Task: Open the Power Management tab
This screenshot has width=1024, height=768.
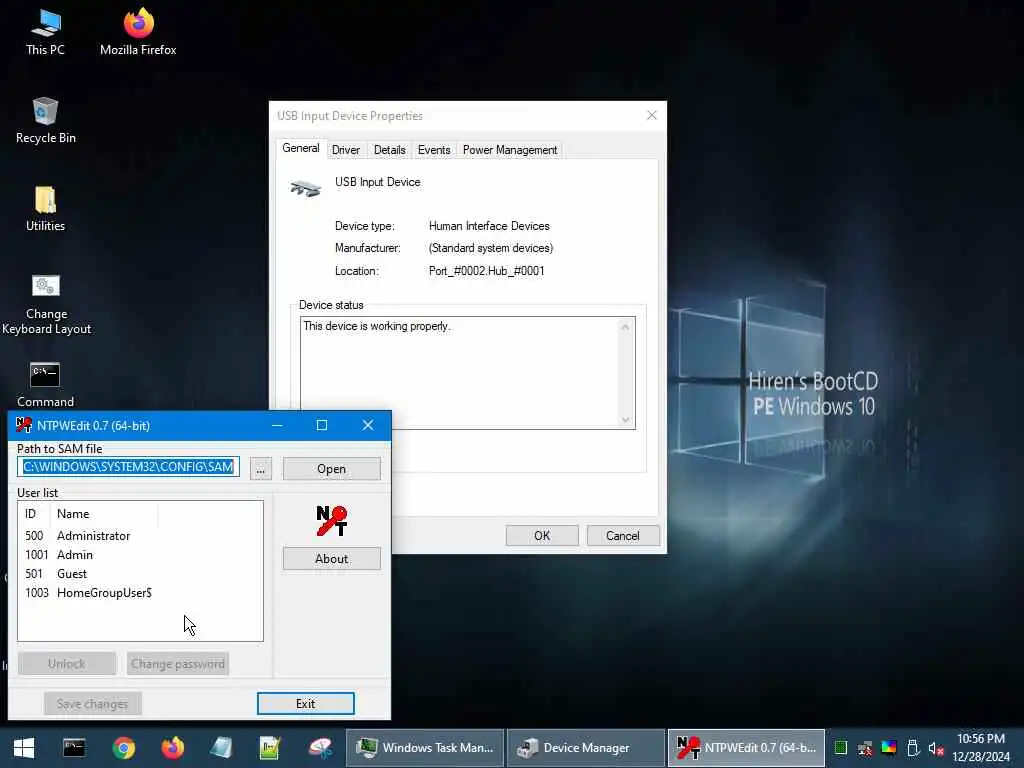Action: pos(509,150)
